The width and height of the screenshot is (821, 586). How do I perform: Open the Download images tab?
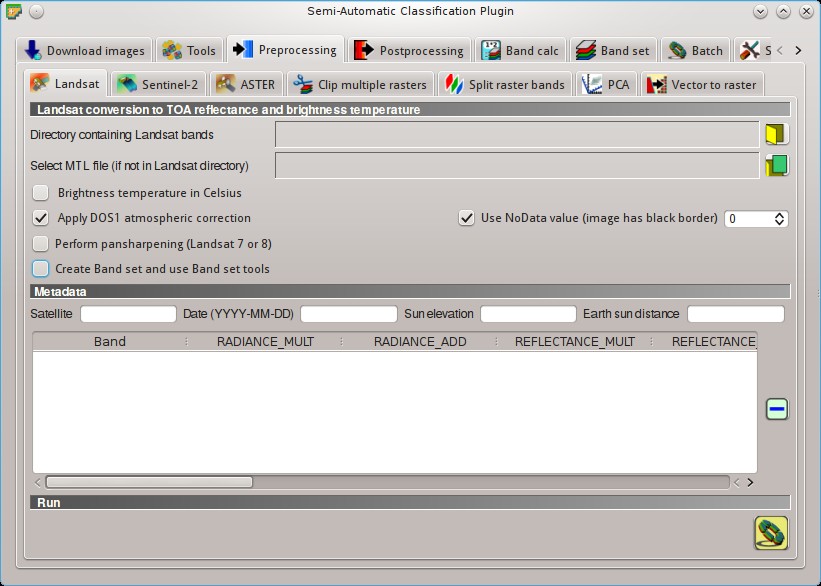tap(84, 51)
